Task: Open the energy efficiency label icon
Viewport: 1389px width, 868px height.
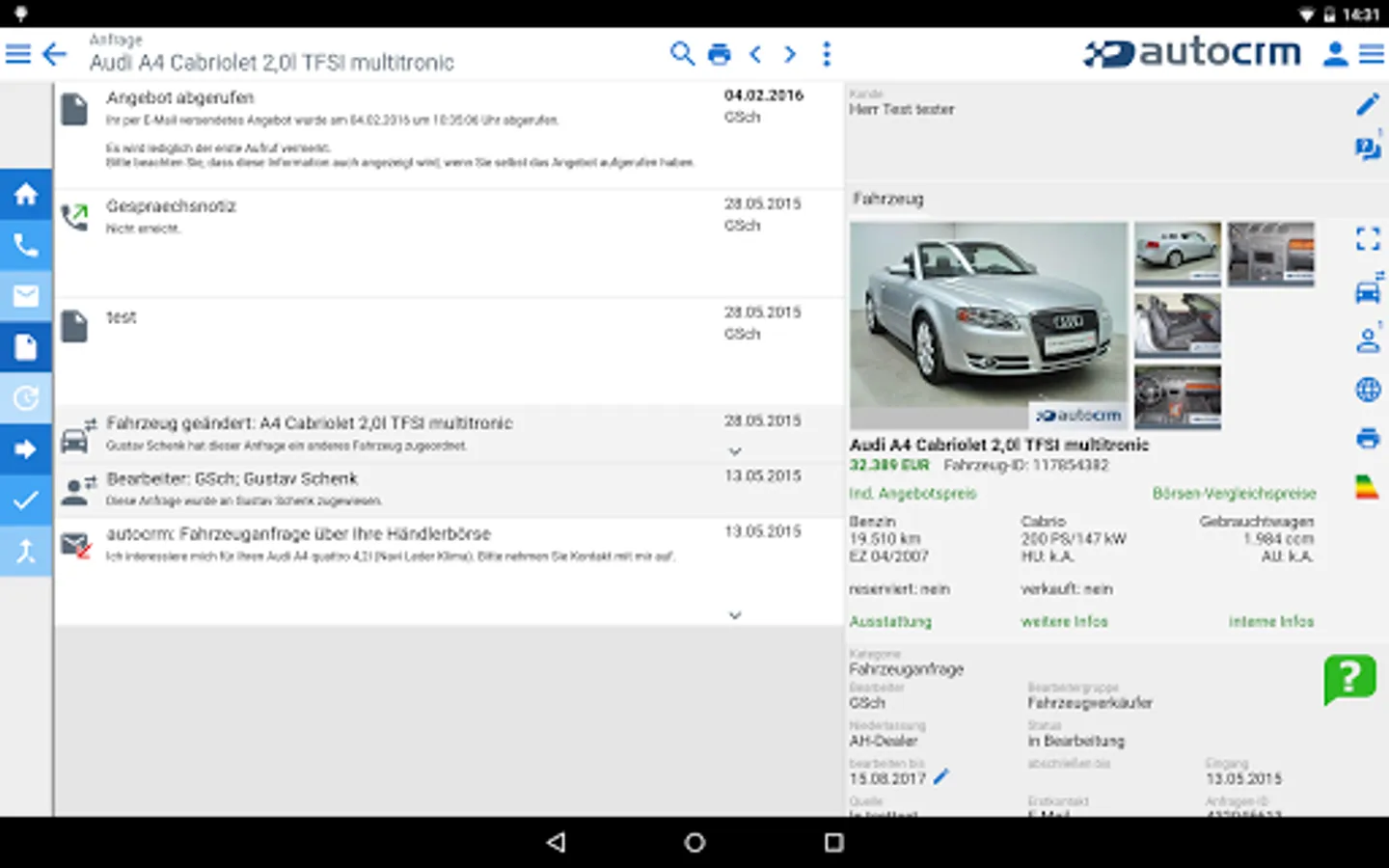Action: 1368,487
